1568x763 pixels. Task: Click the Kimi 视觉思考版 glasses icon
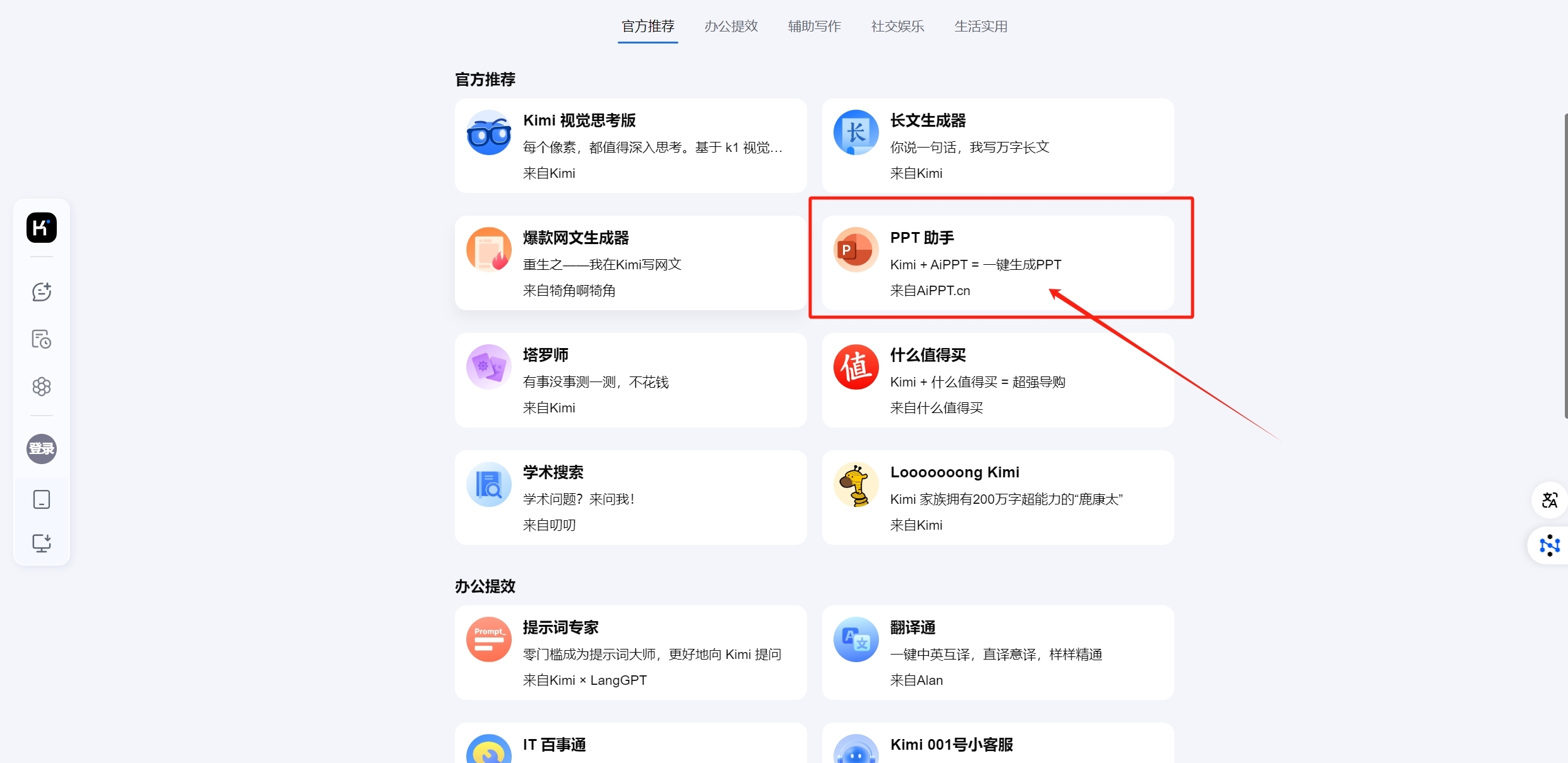489,132
